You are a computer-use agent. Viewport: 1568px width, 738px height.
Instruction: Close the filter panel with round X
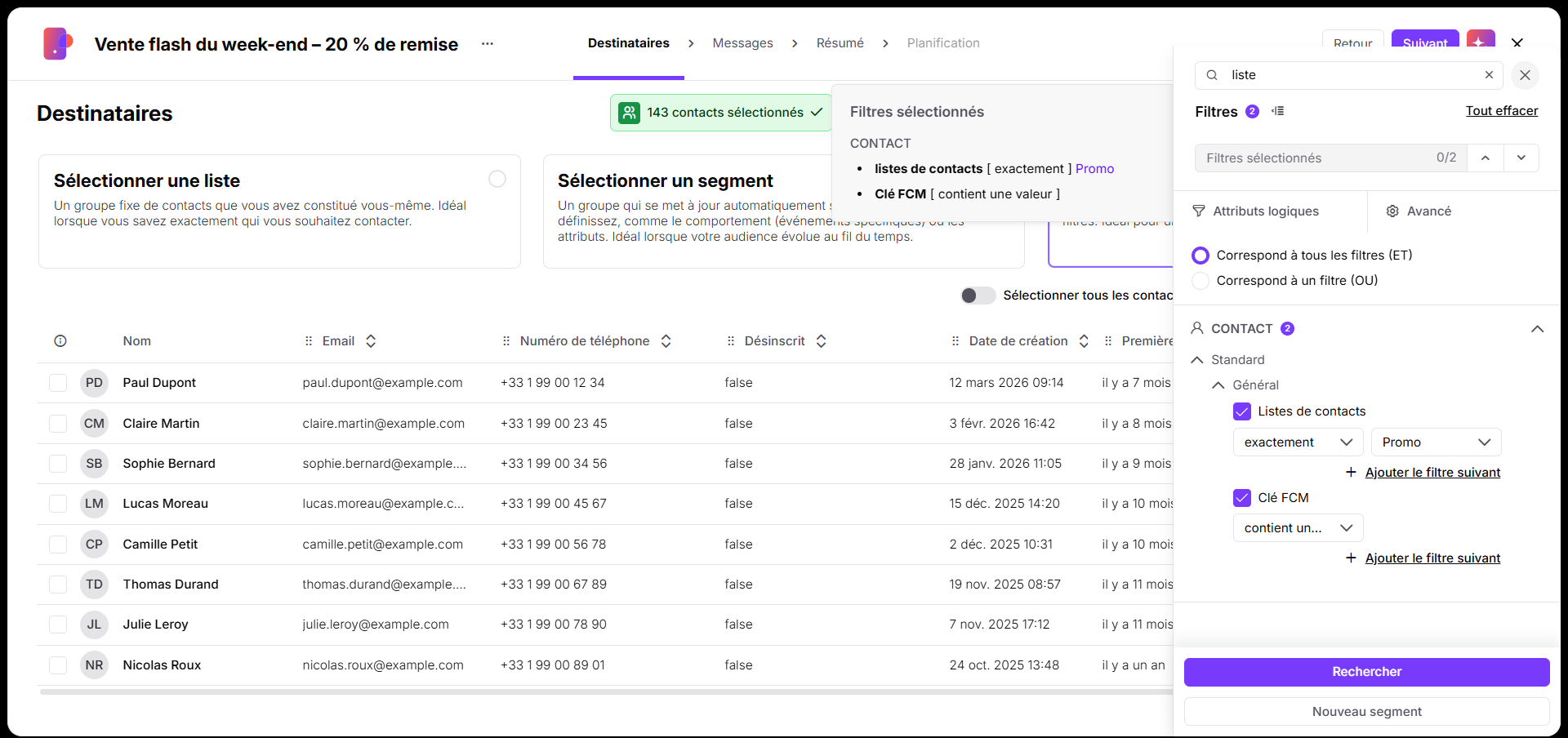1525,75
